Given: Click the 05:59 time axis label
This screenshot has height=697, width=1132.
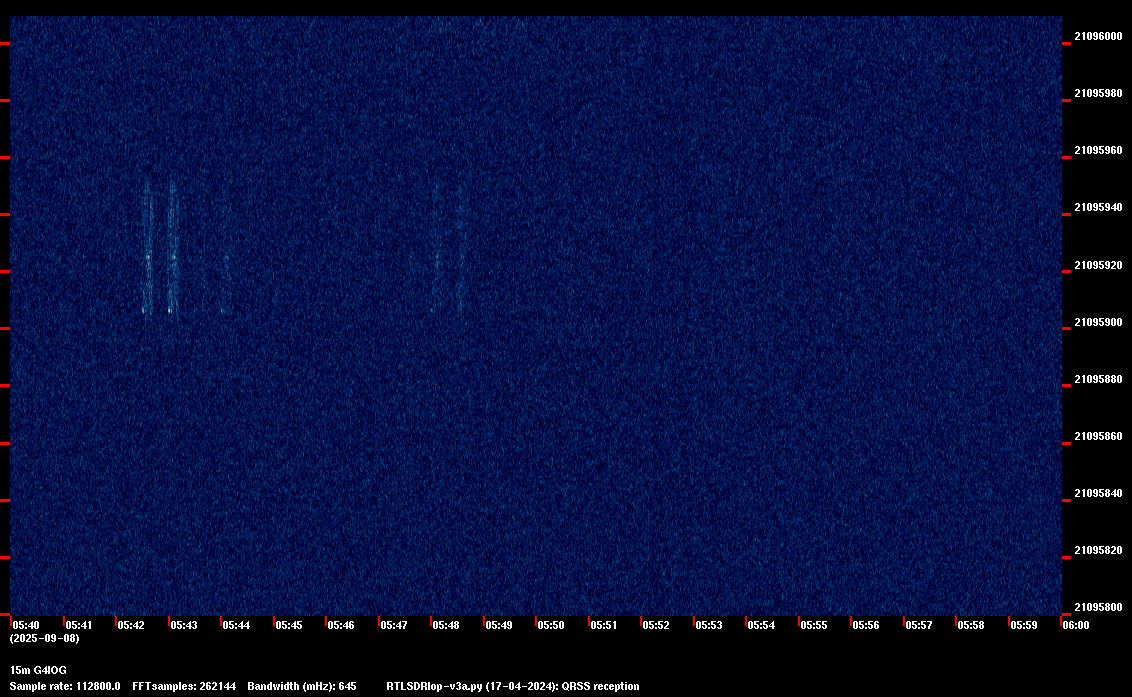Looking at the screenshot, I should pyautogui.click(x=1024, y=625).
